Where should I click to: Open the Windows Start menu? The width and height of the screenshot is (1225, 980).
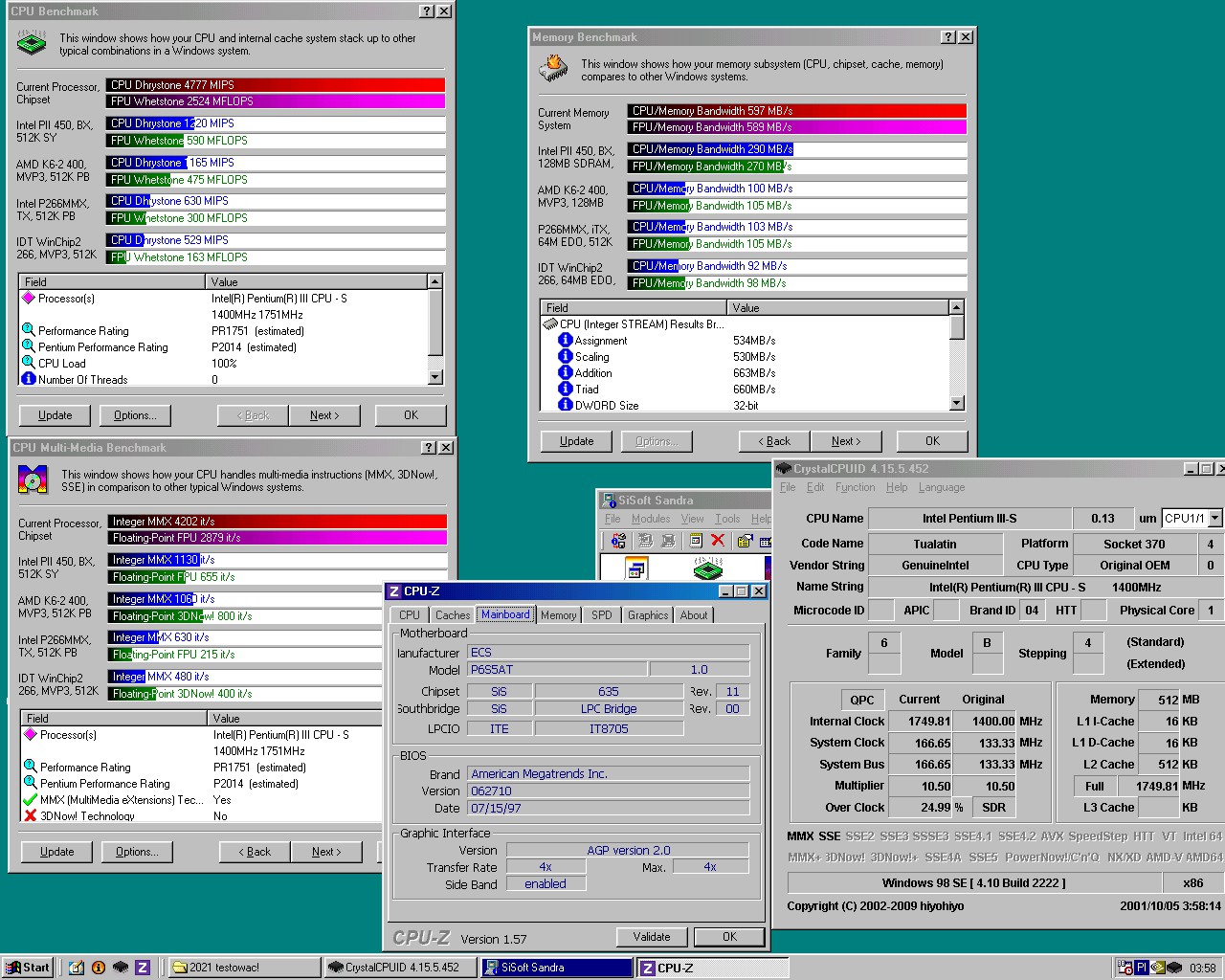coord(27,968)
